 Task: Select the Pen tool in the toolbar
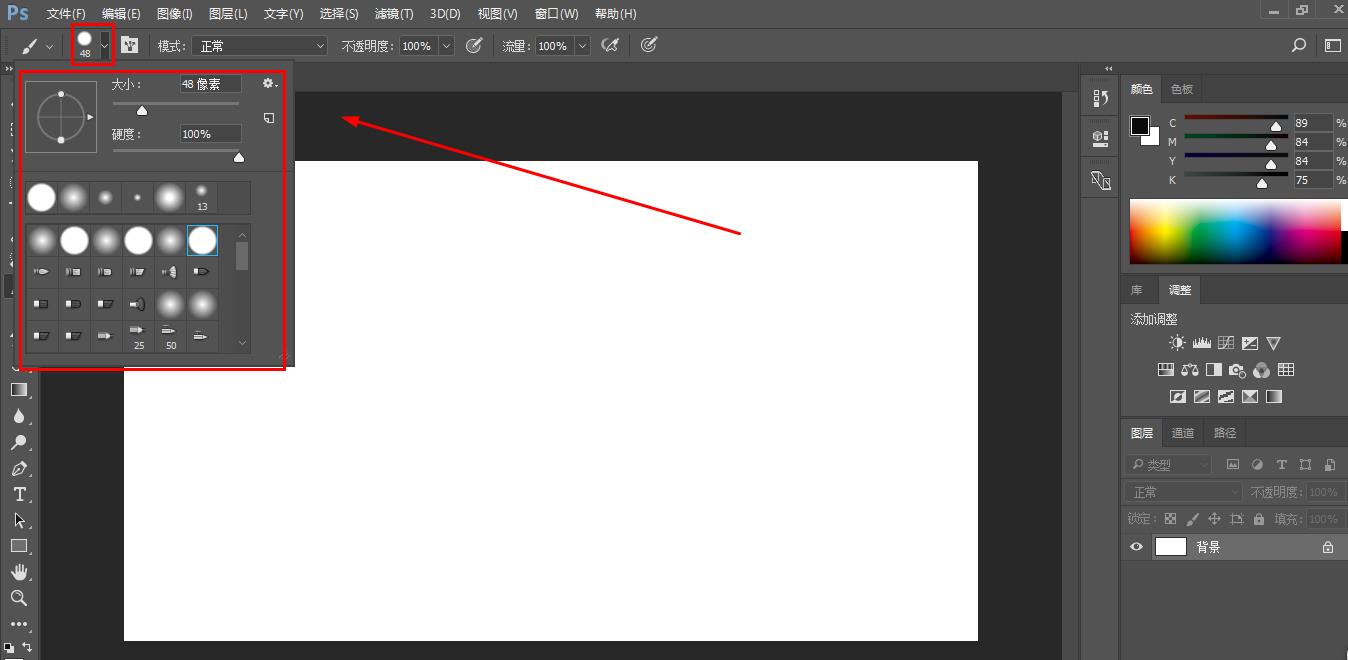tap(19, 469)
